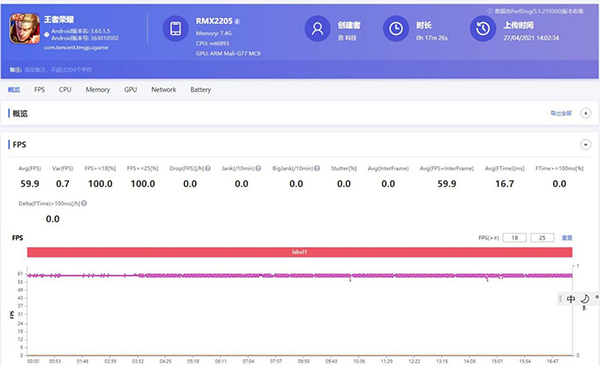Click the help icon beside Jank(/10min)
Image resolution: width=600 pixels, height=366 pixels.
click(x=258, y=168)
